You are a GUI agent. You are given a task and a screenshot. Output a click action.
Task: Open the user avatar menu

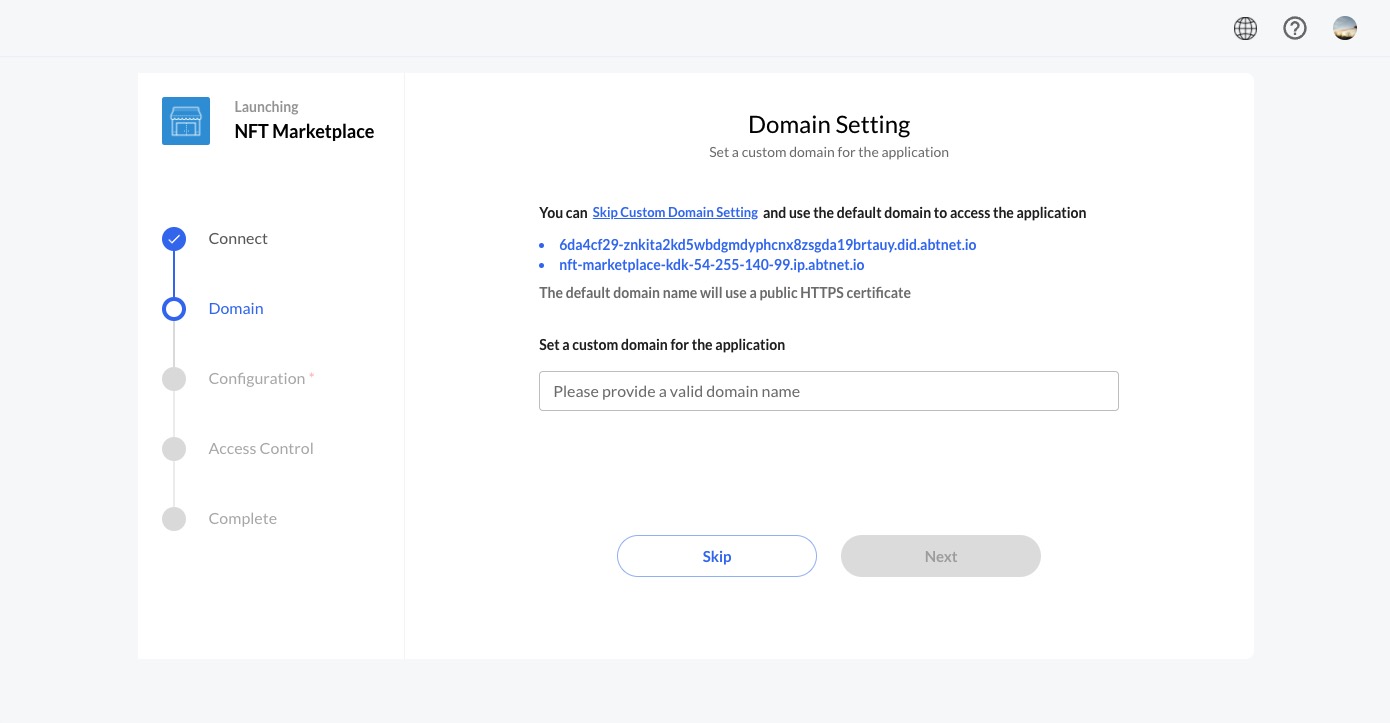[1344, 28]
